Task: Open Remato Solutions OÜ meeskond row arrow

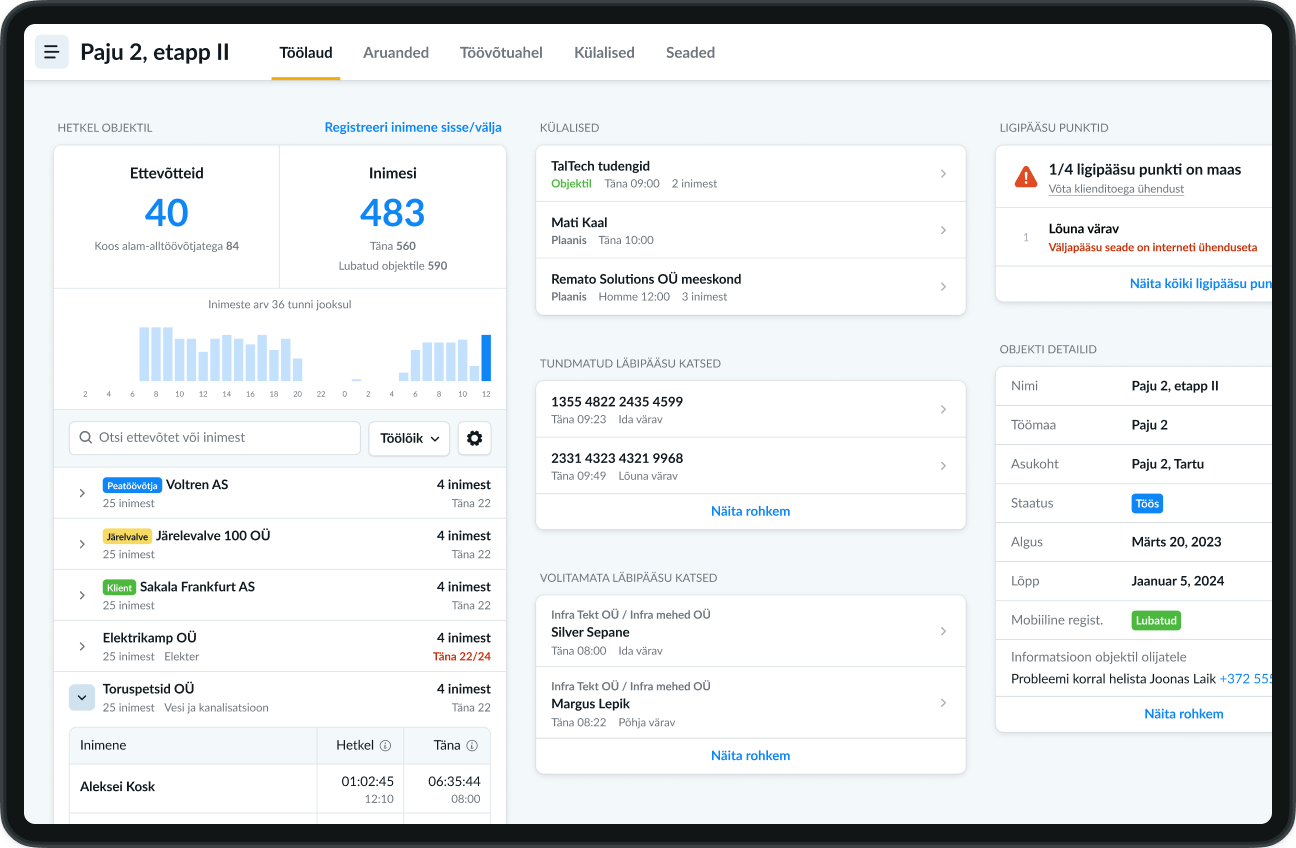Action: 943,287
